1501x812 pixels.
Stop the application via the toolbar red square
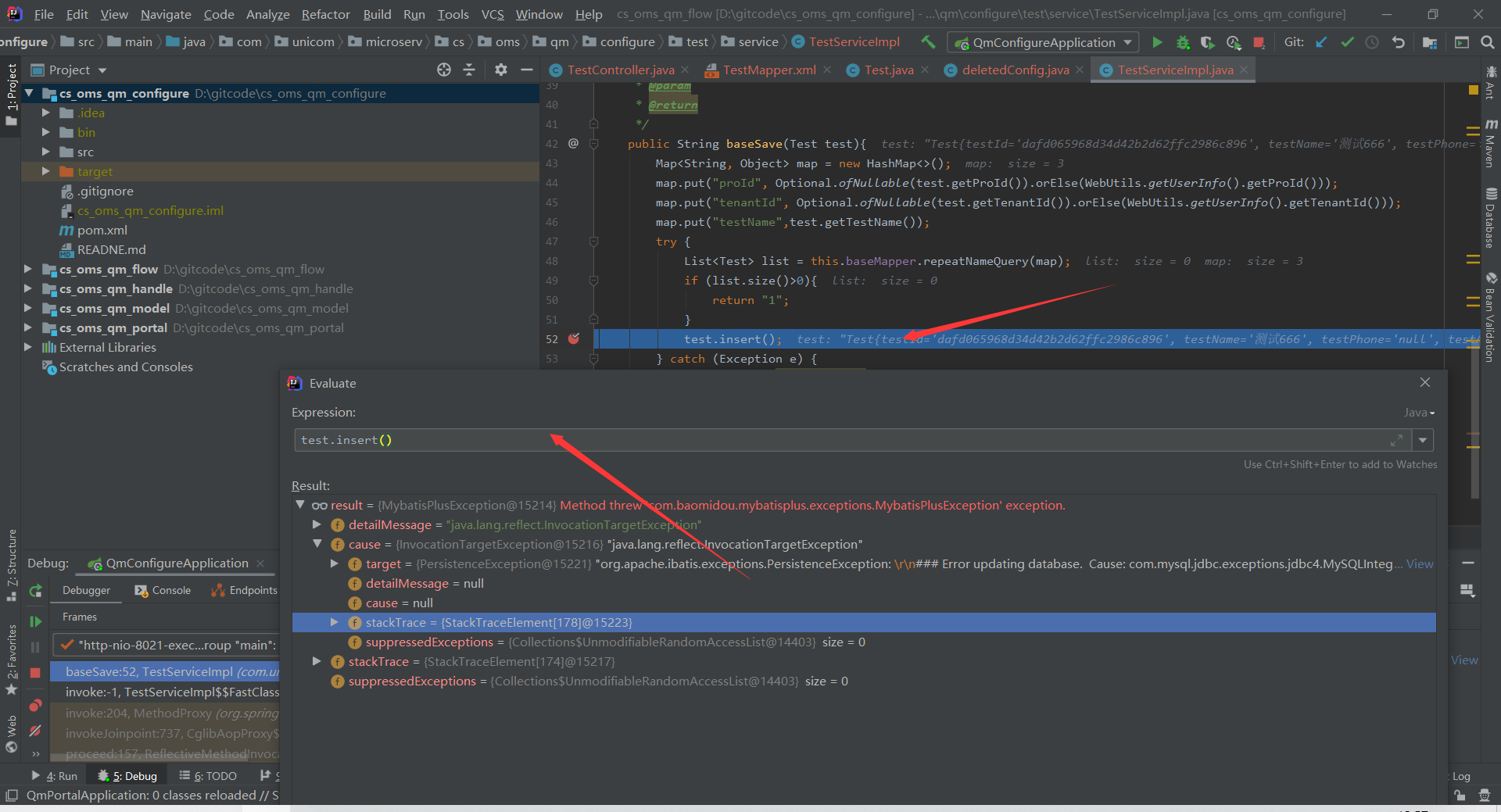1259,42
